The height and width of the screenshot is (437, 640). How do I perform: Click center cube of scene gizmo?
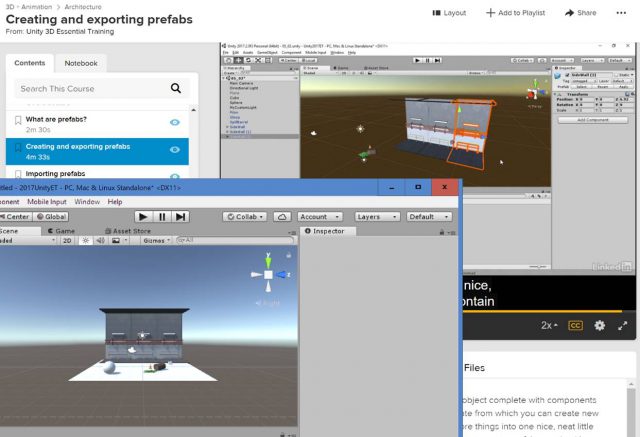[268, 275]
